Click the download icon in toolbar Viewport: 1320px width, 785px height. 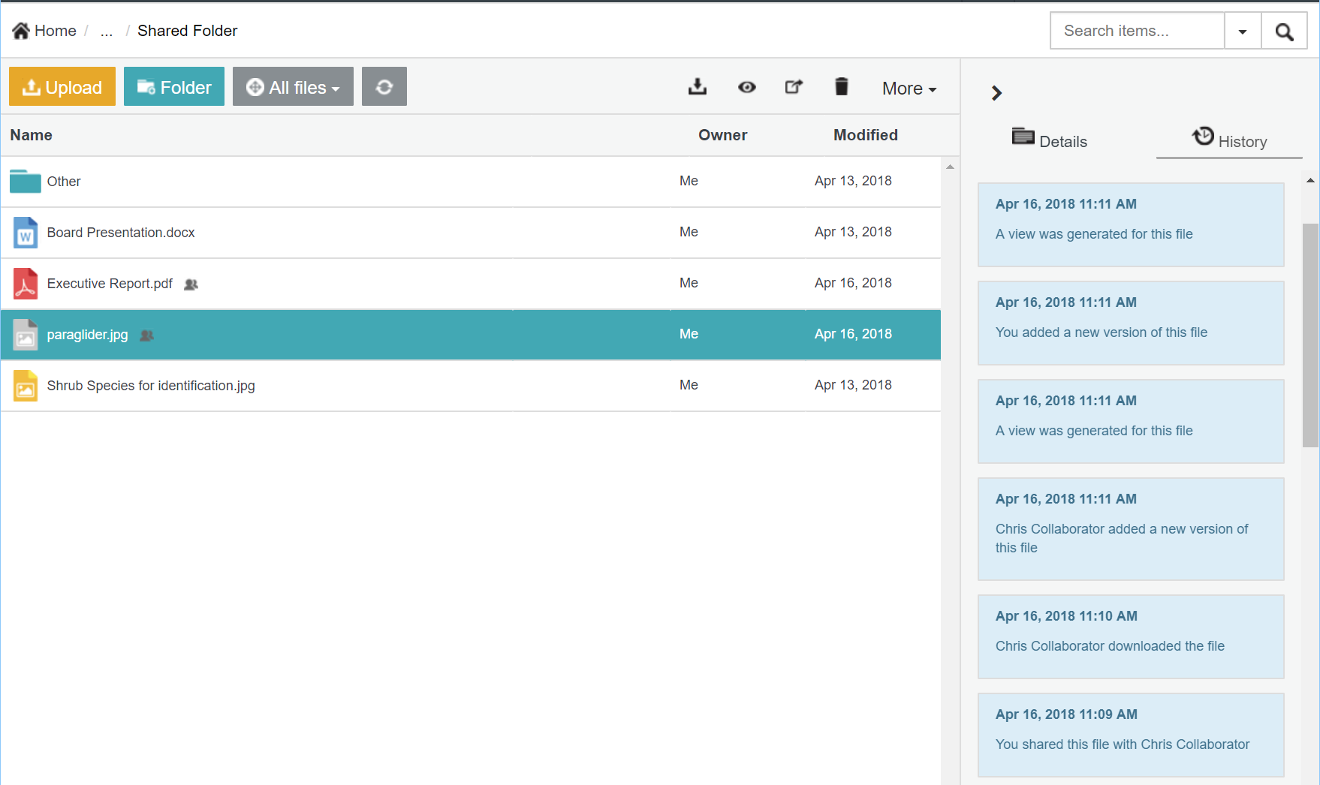pyautogui.click(x=697, y=87)
